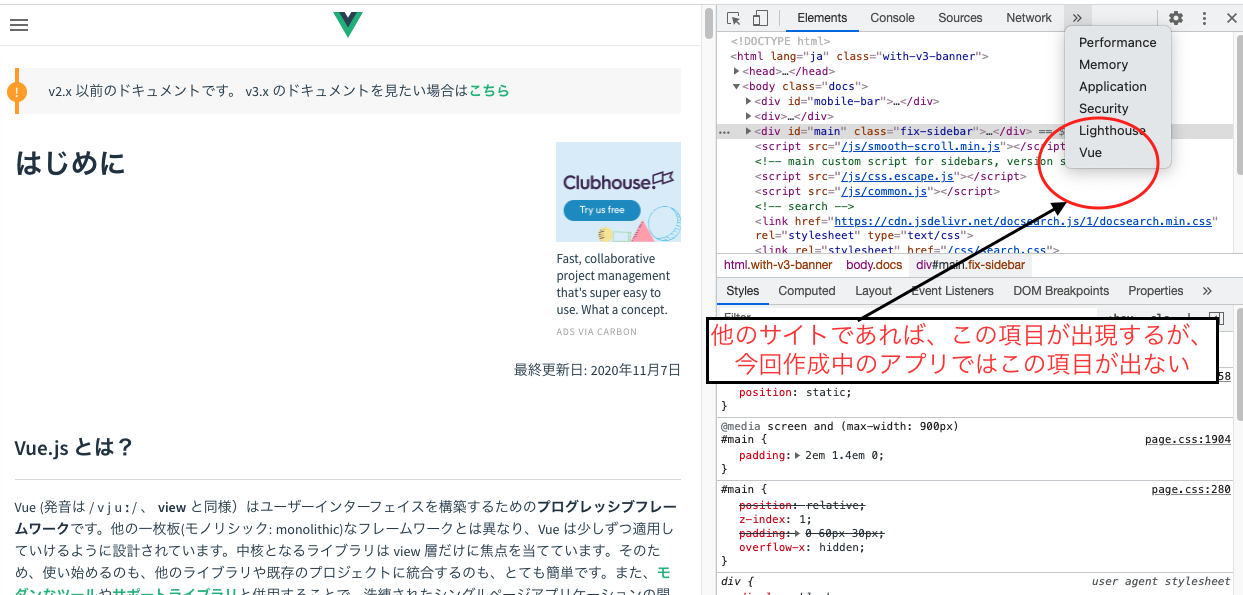Click the Try us free button
Screen dimensions: 1243x595
click(601, 210)
